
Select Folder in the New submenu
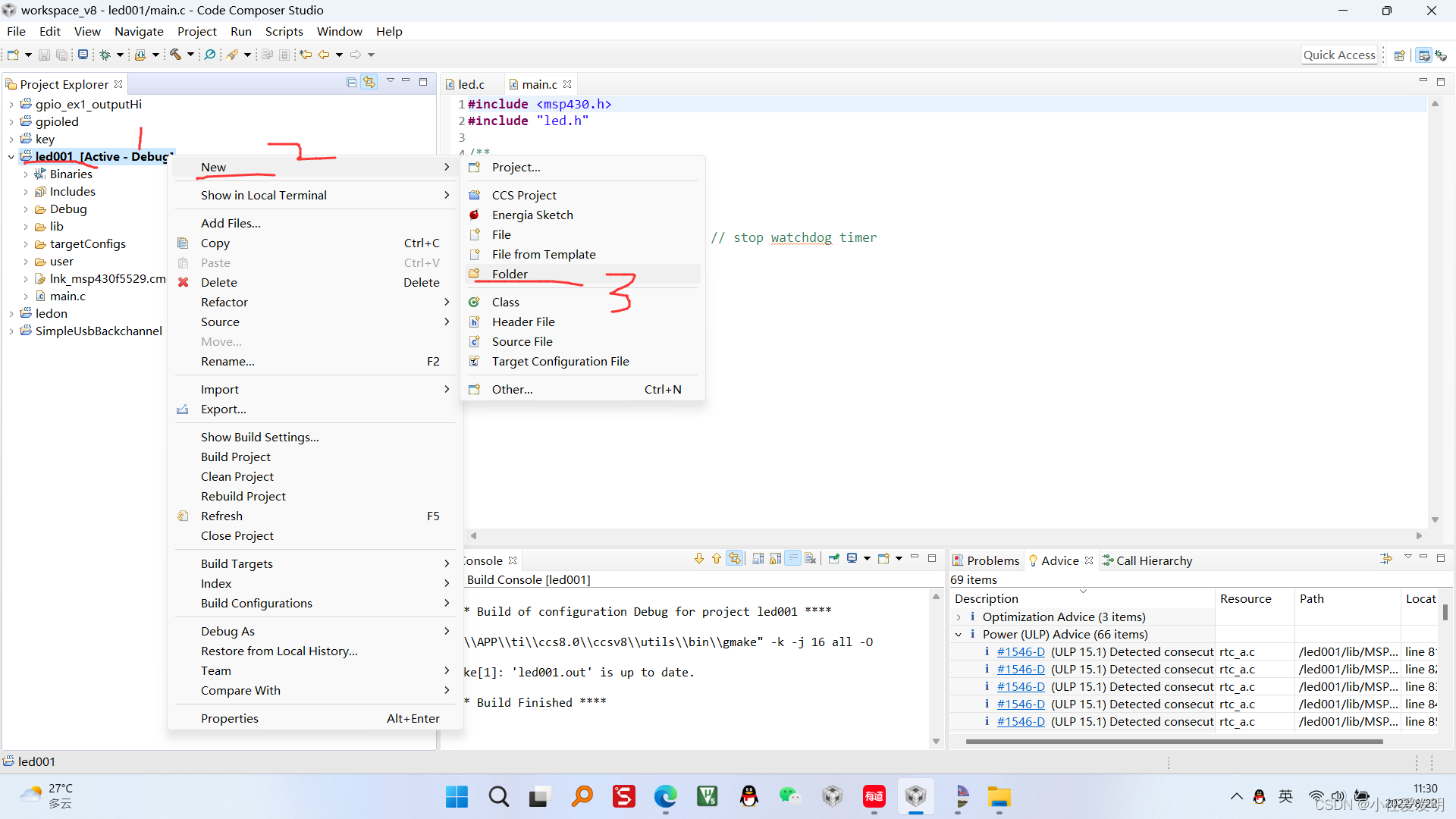point(510,274)
